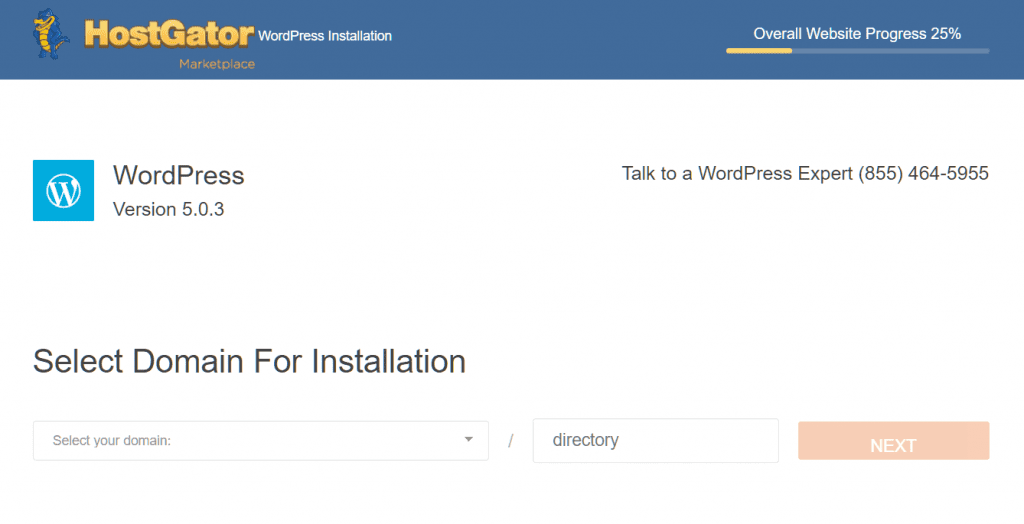Click the blue WordPress logo icon

63,190
